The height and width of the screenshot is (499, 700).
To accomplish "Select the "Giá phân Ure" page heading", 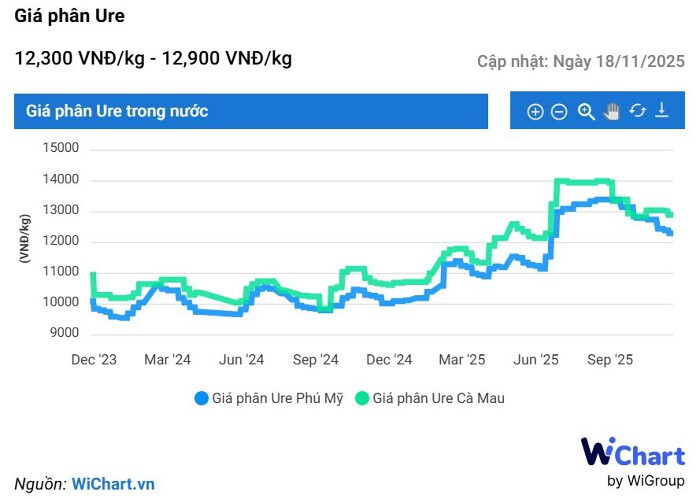I will tap(70, 17).
